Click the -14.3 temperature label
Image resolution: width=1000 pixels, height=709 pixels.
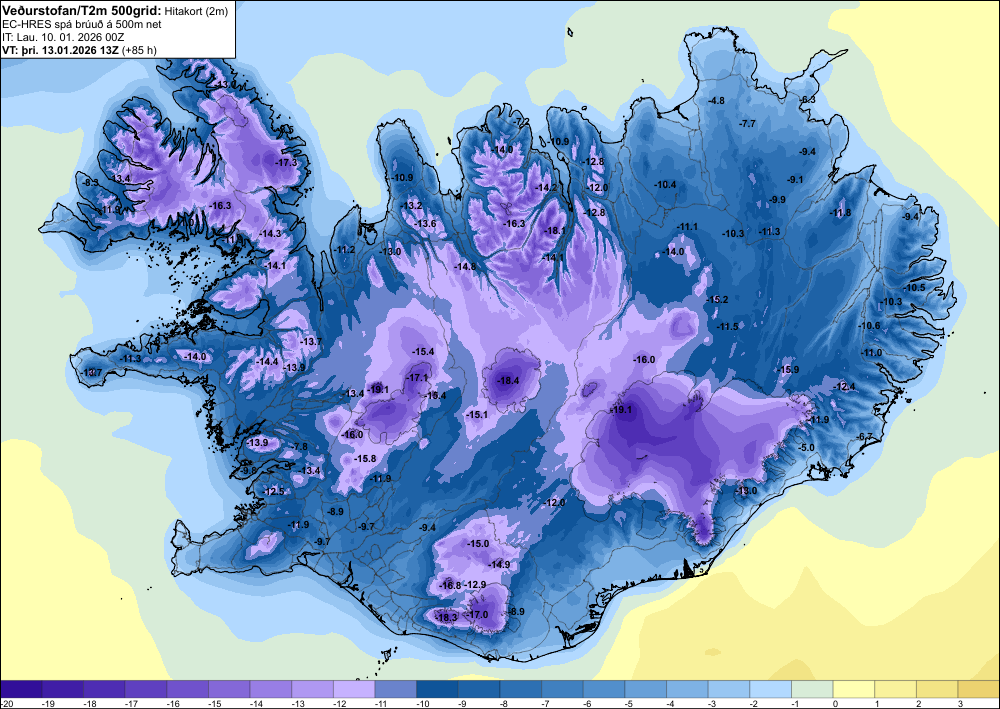270,234
